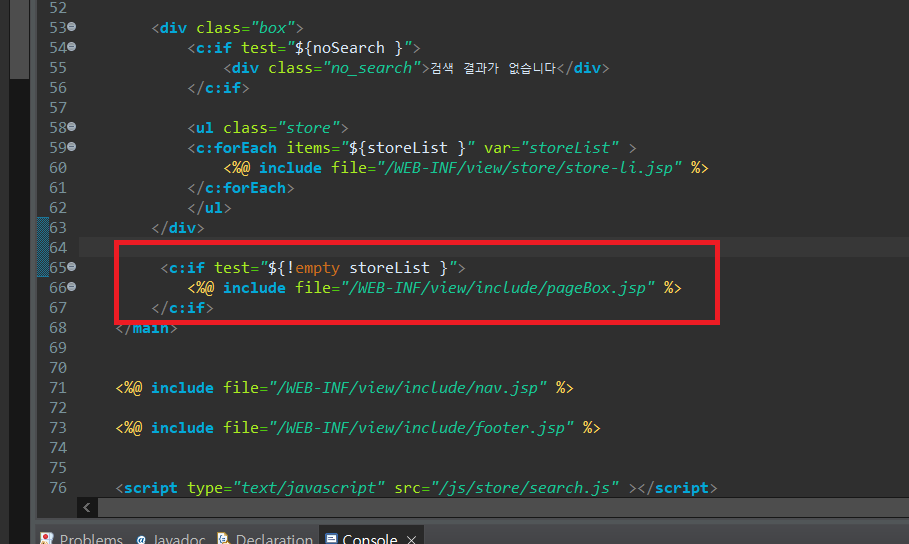Click "text/javascript" type value on line 76
This screenshot has height=544, width=909.
point(308,488)
